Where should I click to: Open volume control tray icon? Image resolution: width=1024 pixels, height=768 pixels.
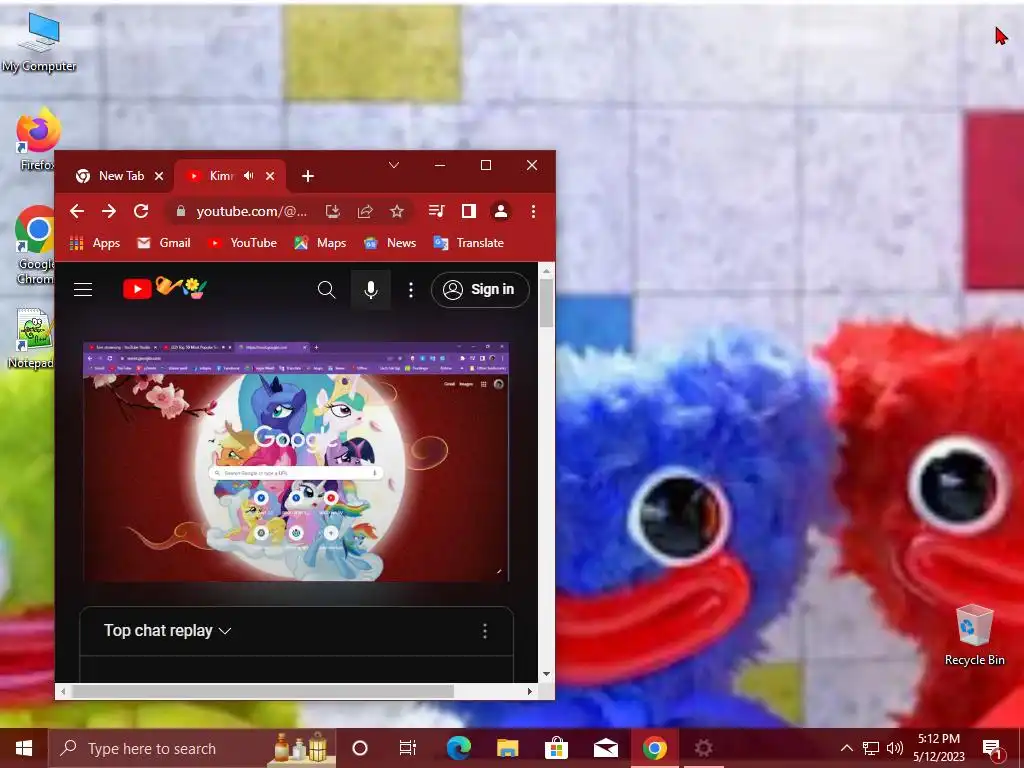(x=895, y=748)
